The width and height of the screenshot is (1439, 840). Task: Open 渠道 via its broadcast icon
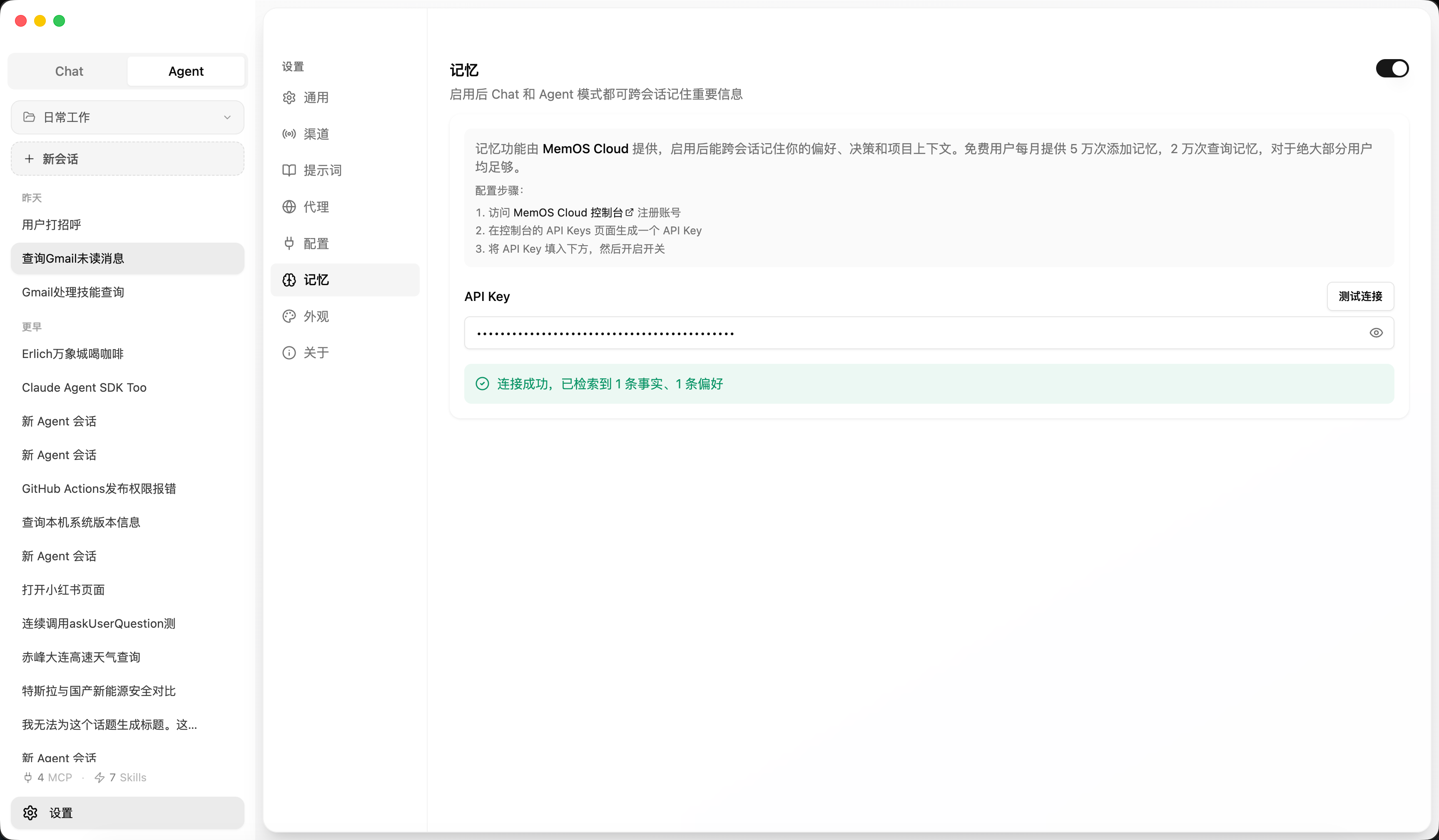point(289,134)
